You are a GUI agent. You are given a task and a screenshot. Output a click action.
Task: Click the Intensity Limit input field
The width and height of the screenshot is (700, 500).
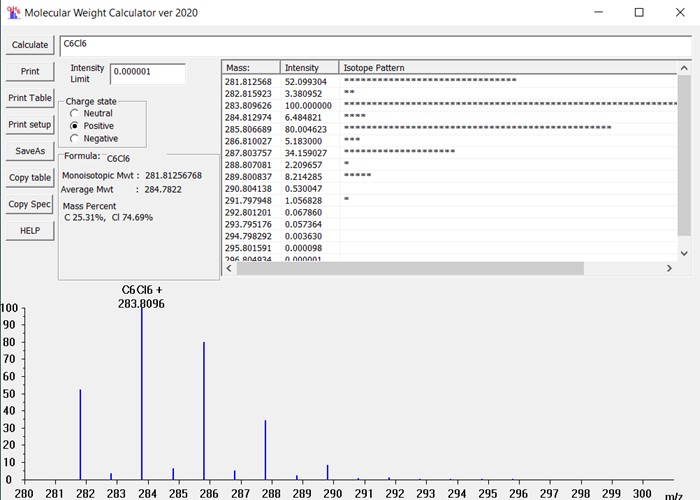[147, 74]
